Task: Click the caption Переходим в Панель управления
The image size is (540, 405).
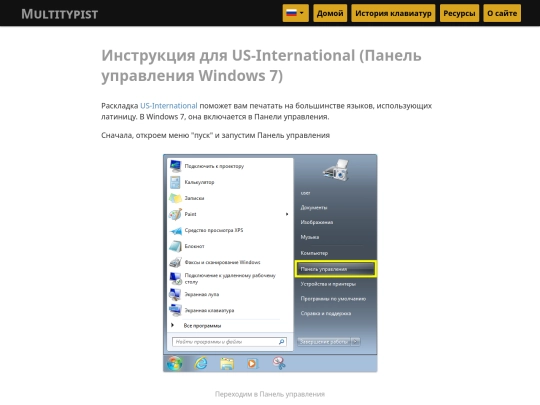Action: [270, 394]
